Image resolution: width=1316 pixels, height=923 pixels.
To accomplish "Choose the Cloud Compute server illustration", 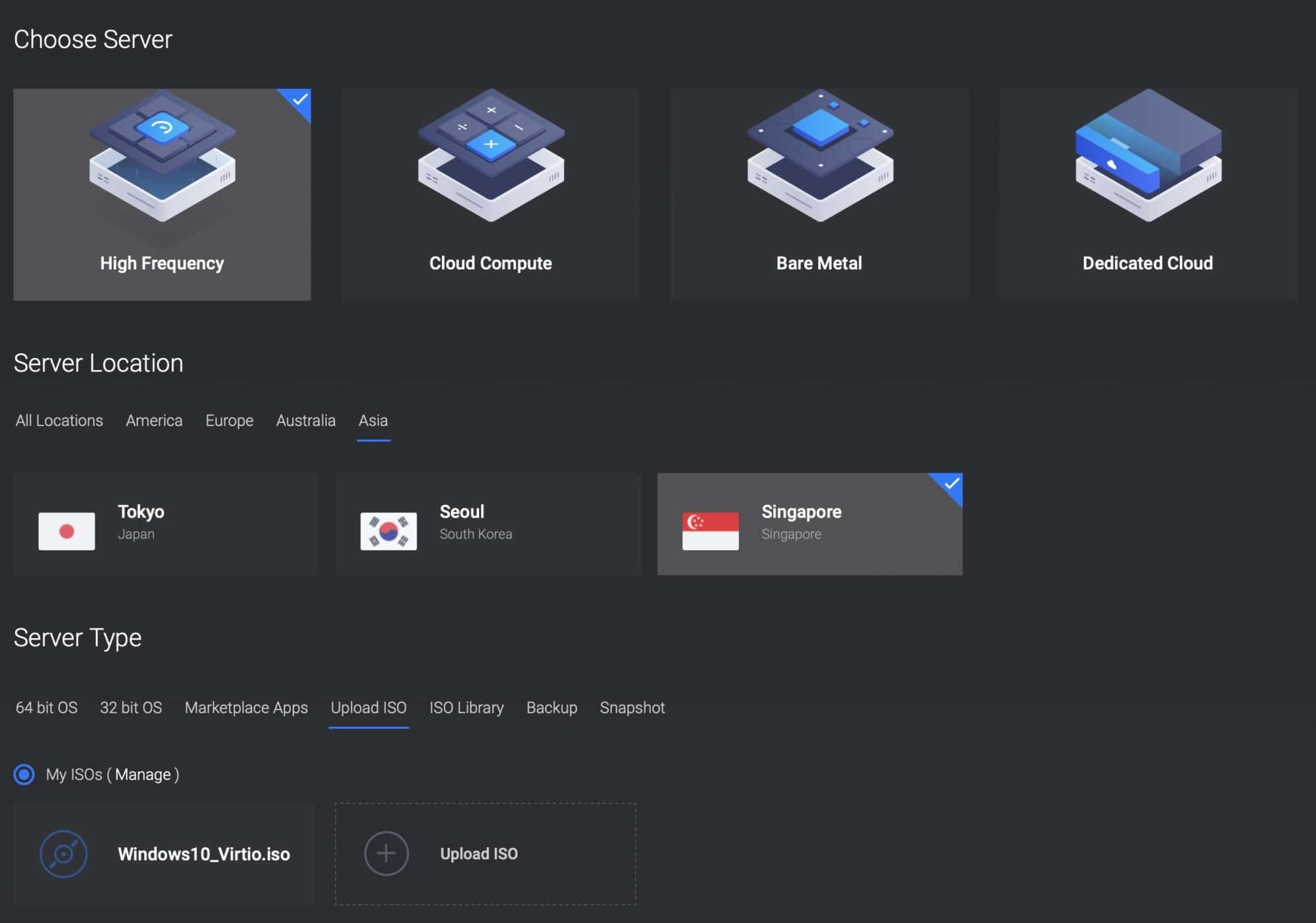I will [x=491, y=155].
